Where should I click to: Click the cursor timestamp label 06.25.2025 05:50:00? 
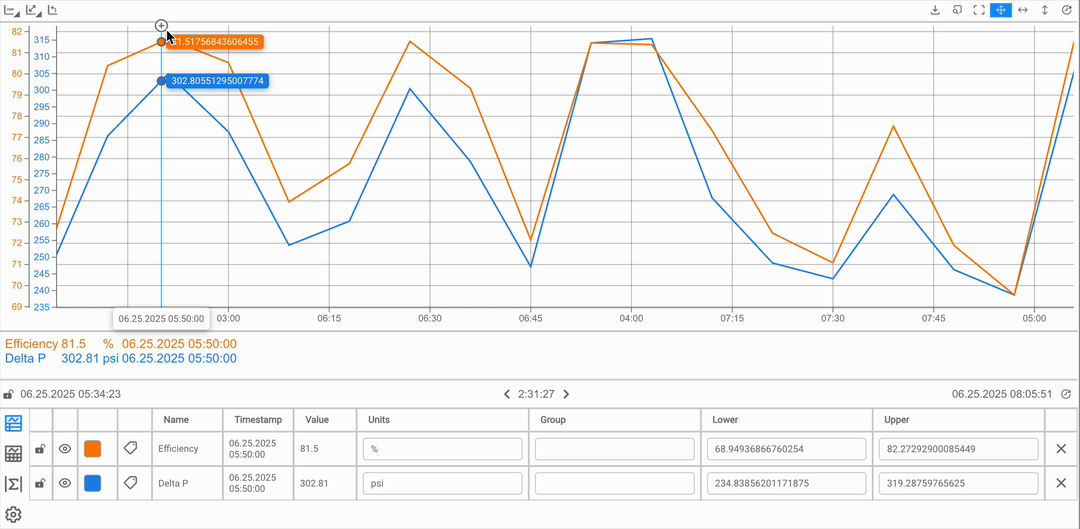161,318
